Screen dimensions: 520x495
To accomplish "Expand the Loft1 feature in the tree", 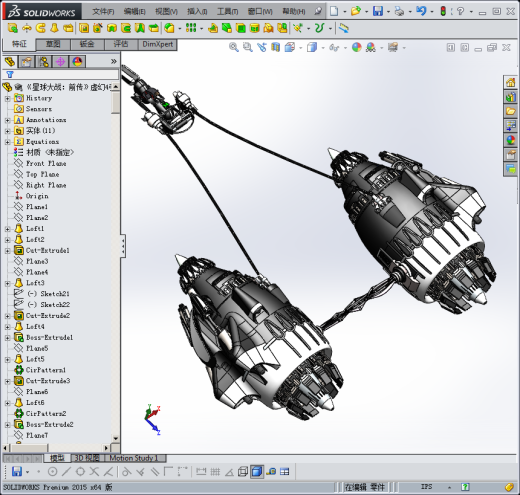I will [7, 229].
